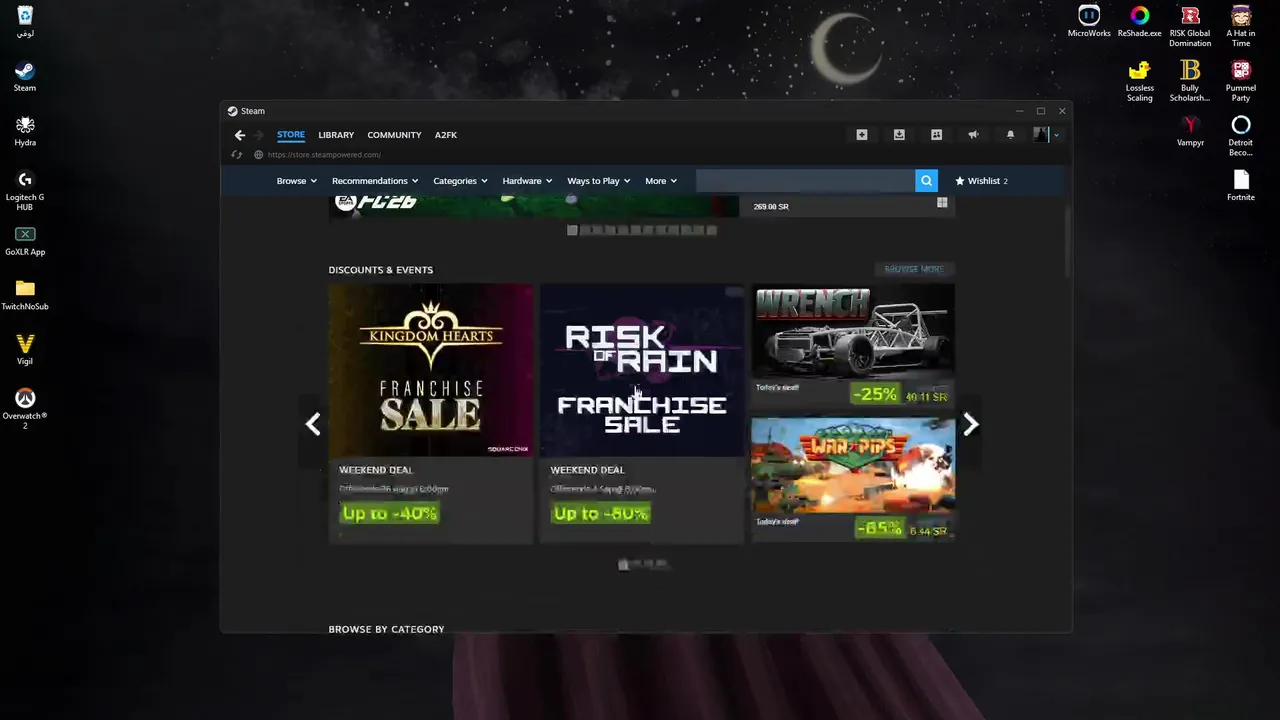Launch Bully Scholarship desktop shortcut

(1190, 81)
